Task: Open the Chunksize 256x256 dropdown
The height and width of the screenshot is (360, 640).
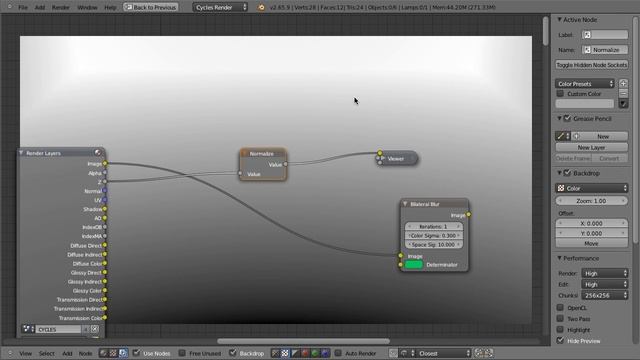Action: [x=604, y=295]
